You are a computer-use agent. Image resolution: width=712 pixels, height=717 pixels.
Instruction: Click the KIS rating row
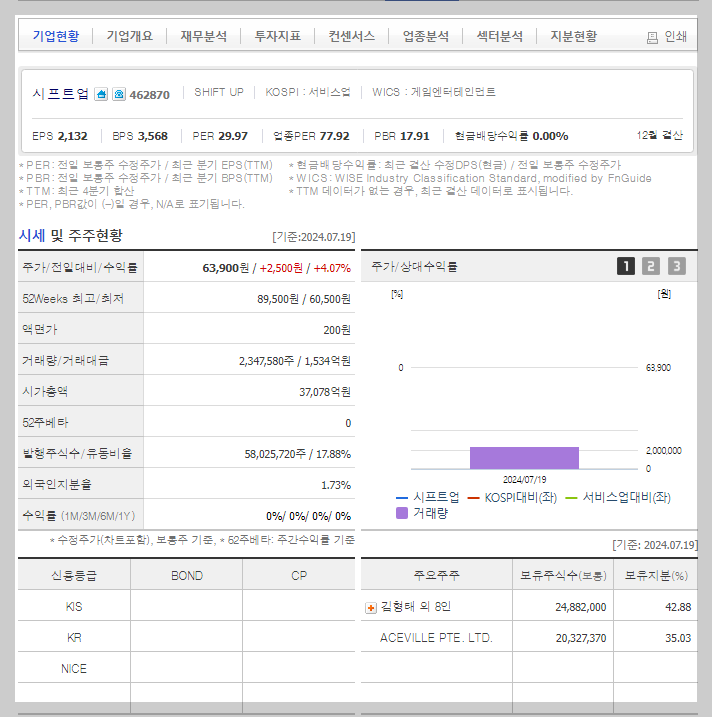(74, 607)
